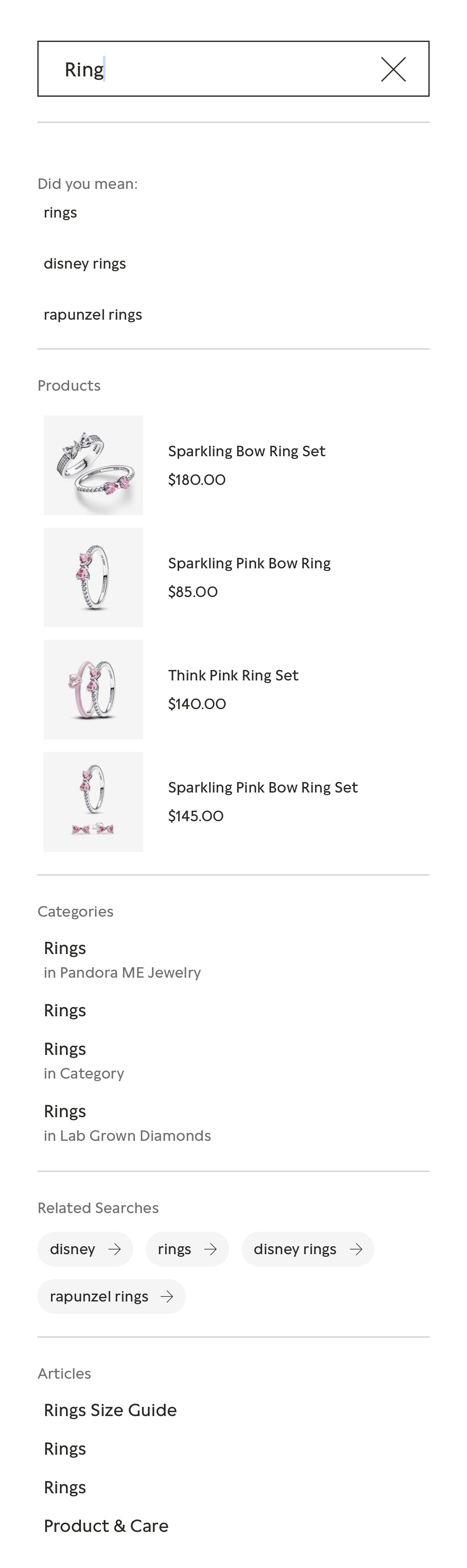This screenshot has width=467, height=1568.
Task: Pick 'rapunzel rings' suggested search
Action: 93,315
